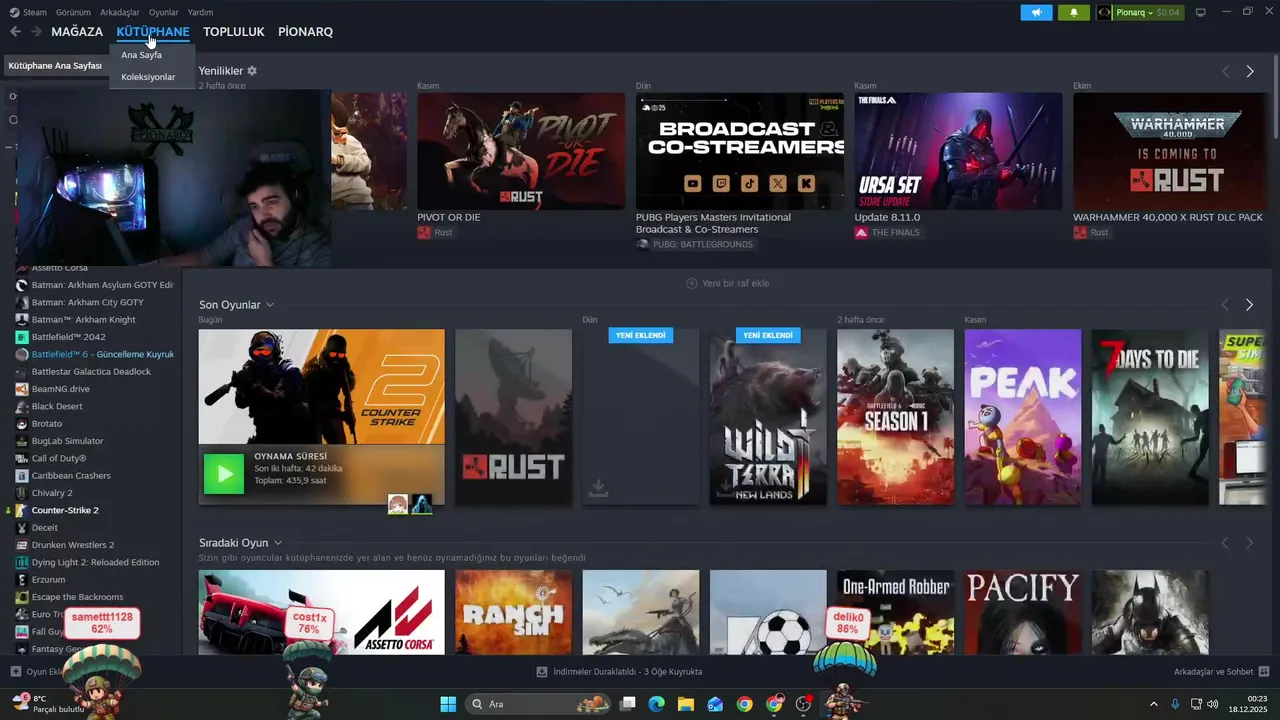Open PIONARQ profile tab
The width and height of the screenshot is (1280, 720).
pyautogui.click(x=305, y=32)
